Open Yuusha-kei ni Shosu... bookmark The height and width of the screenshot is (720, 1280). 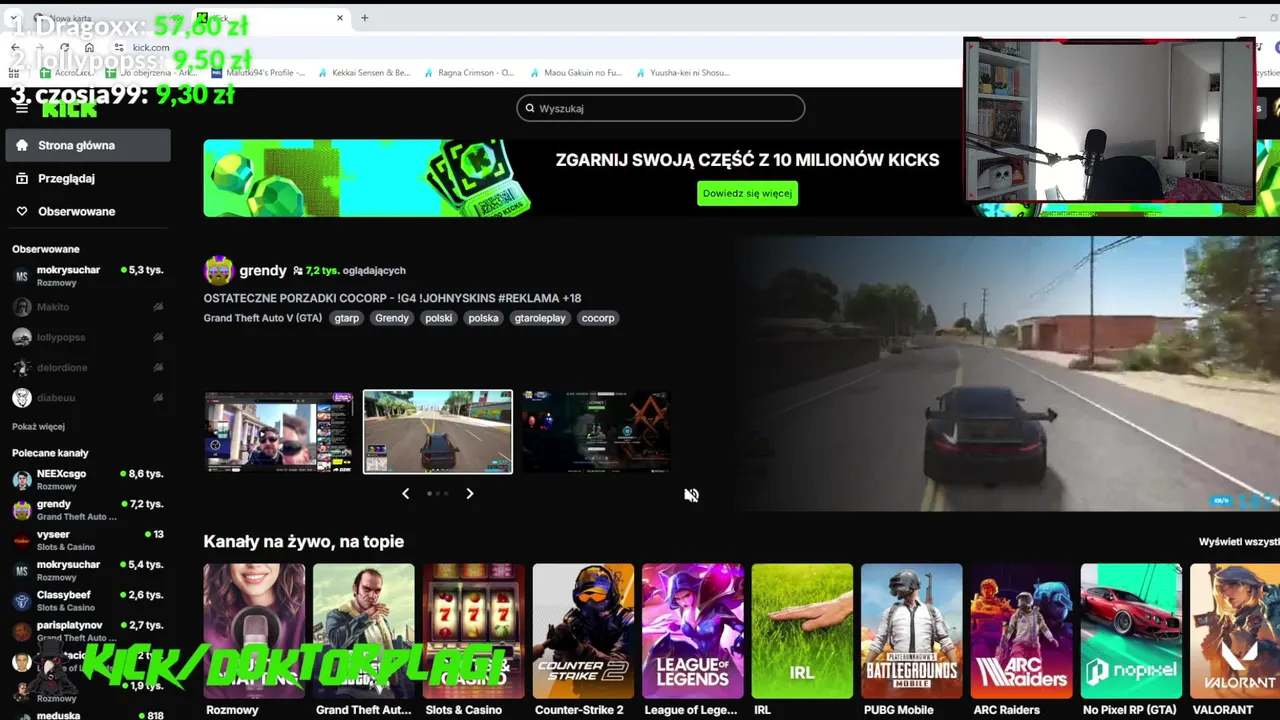683,72
